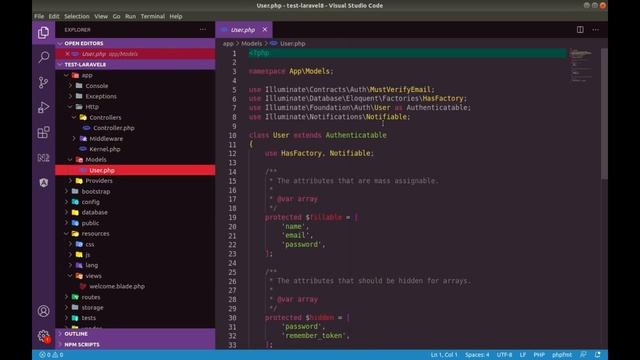This screenshot has width=640, height=360.
Task: Expand the database folder
Action: click(x=67, y=213)
